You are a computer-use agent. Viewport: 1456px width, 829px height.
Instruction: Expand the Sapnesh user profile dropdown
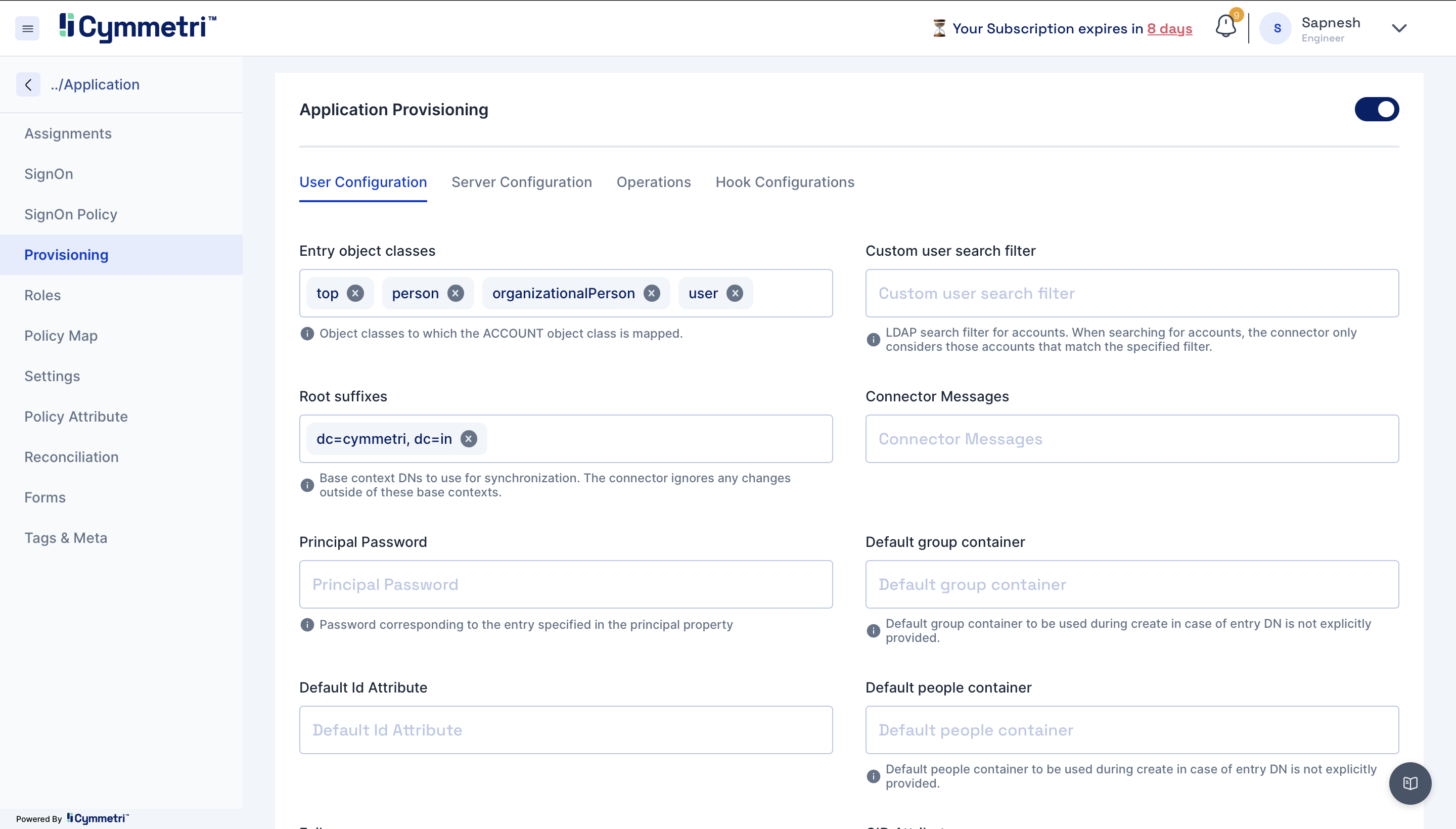(x=1398, y=28)
